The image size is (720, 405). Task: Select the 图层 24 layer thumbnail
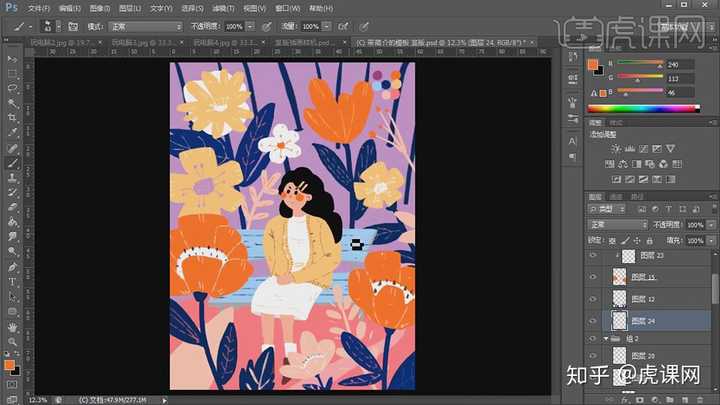pos(619,321)
